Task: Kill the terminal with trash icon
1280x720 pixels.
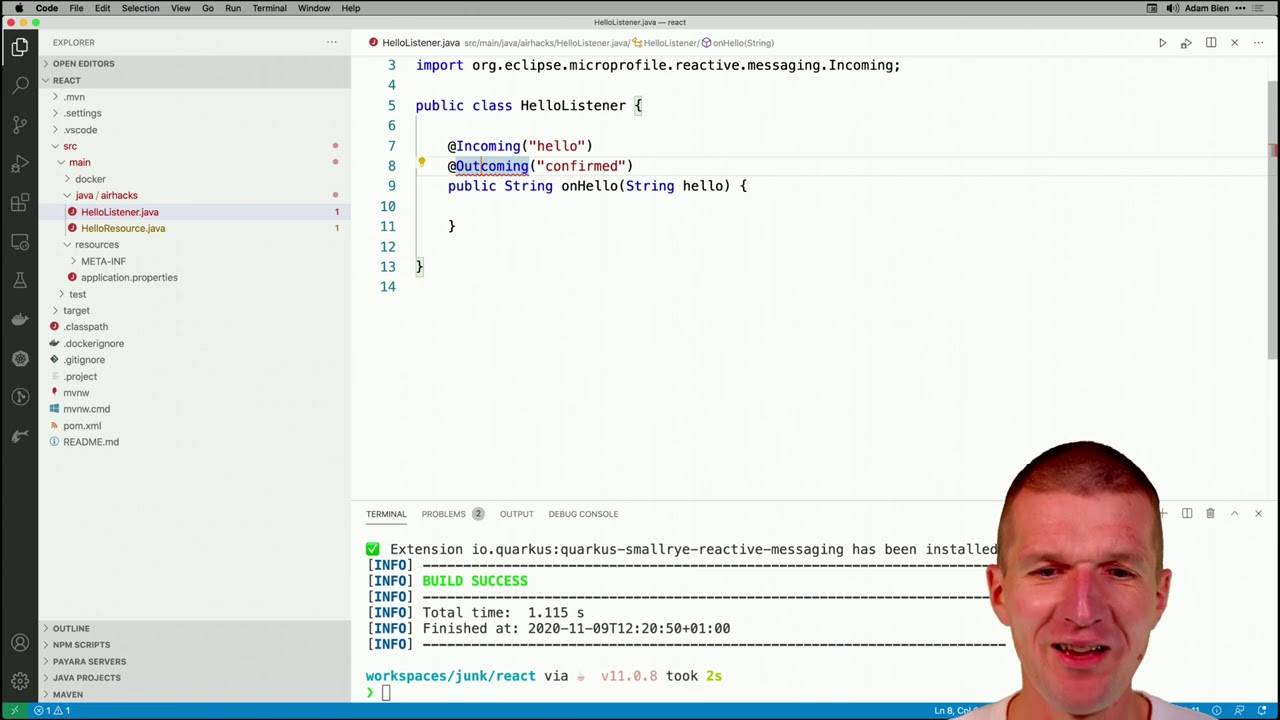Action: [x=1210, y=513]
